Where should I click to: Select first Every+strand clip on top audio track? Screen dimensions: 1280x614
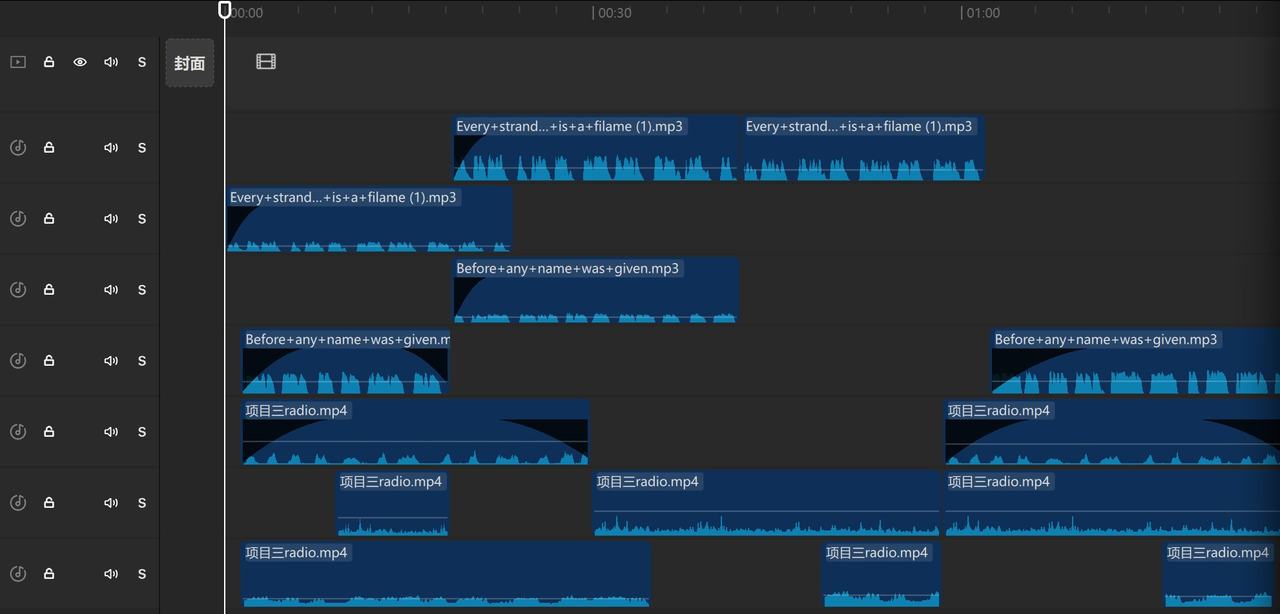point(596,148)
